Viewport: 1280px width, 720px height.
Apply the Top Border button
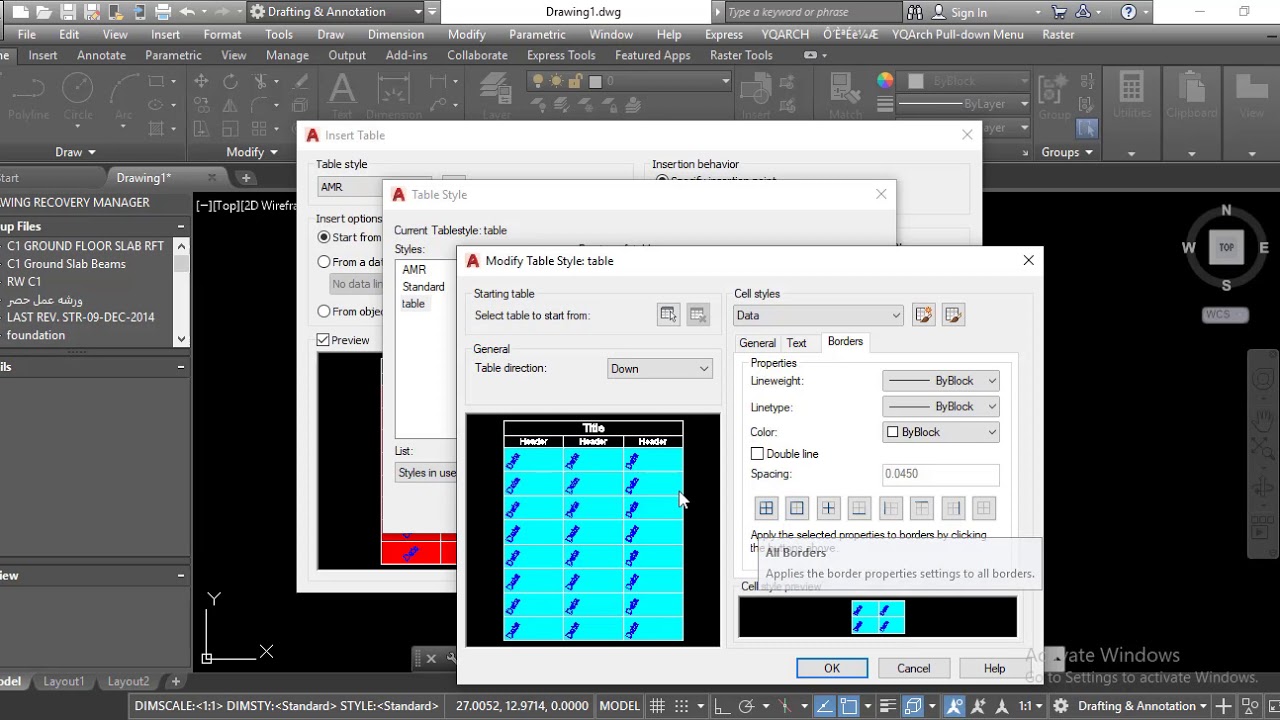coord(921,508)
